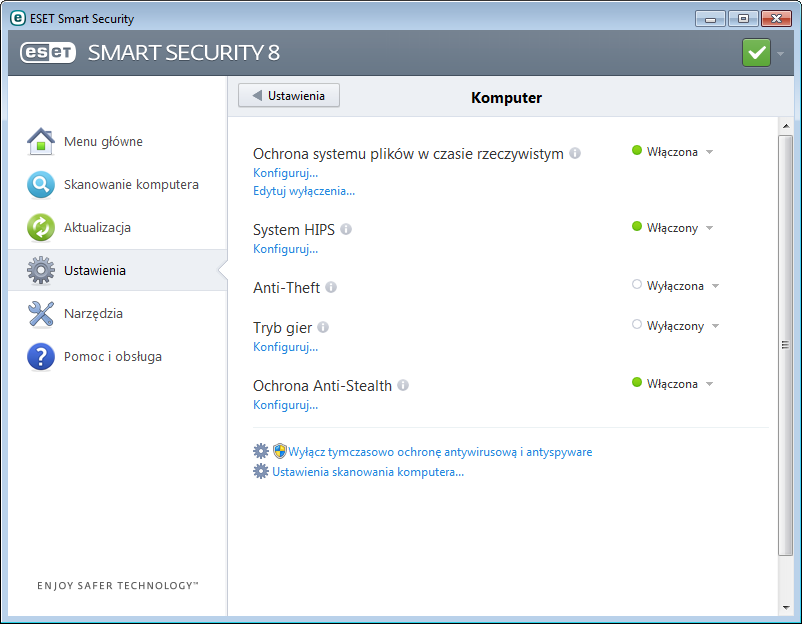The image size is (802, 624).
Task: Click info icon beside Ochrona Anti-Stealth
Action: click(x=403, y=385)
